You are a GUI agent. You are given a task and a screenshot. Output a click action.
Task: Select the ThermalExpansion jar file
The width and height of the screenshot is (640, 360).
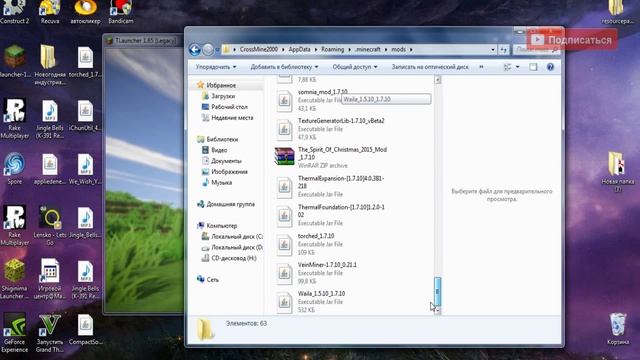point(331,187)
